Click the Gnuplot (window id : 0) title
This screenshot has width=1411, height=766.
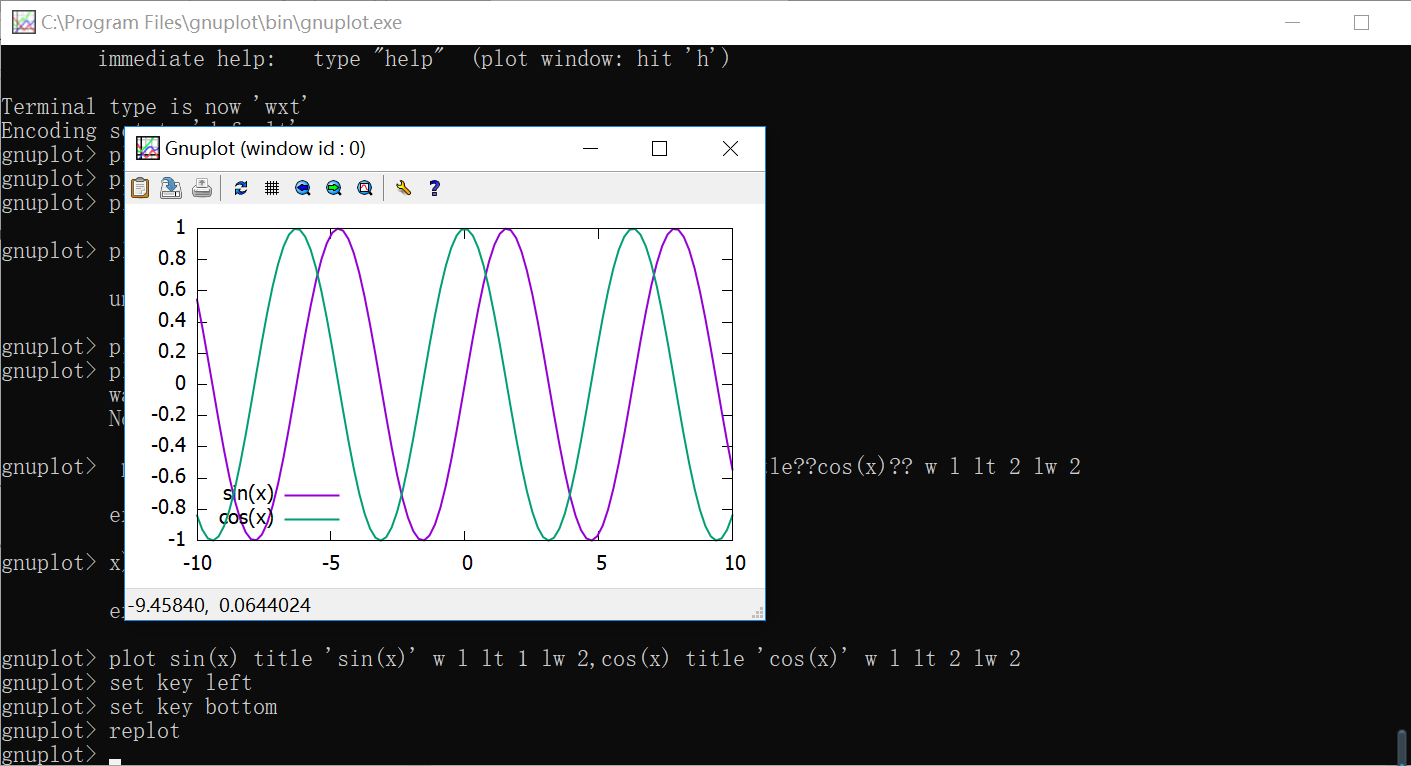point(265,149)
